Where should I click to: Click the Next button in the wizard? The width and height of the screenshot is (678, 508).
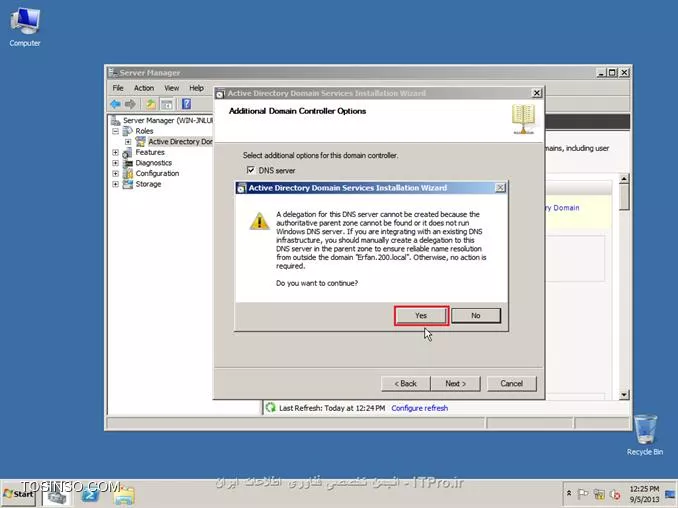pyautogui.click(x=455, y=383)
